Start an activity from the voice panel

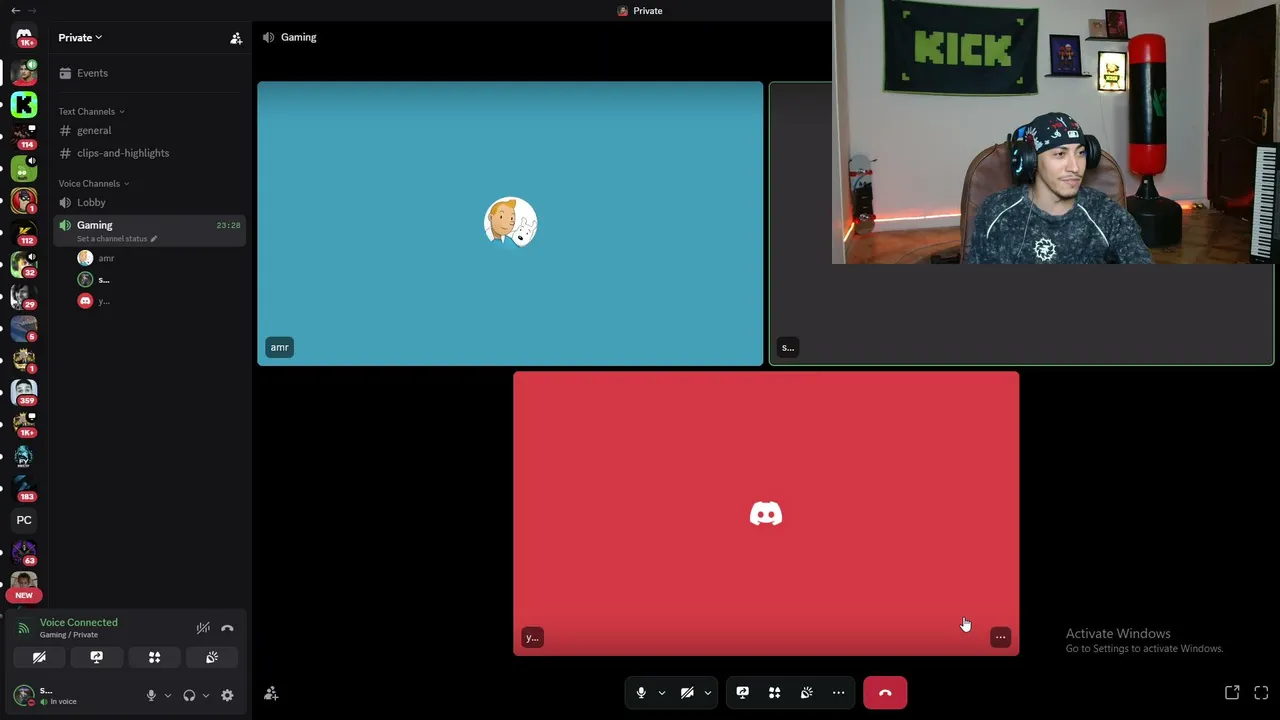tap(154, 657)
